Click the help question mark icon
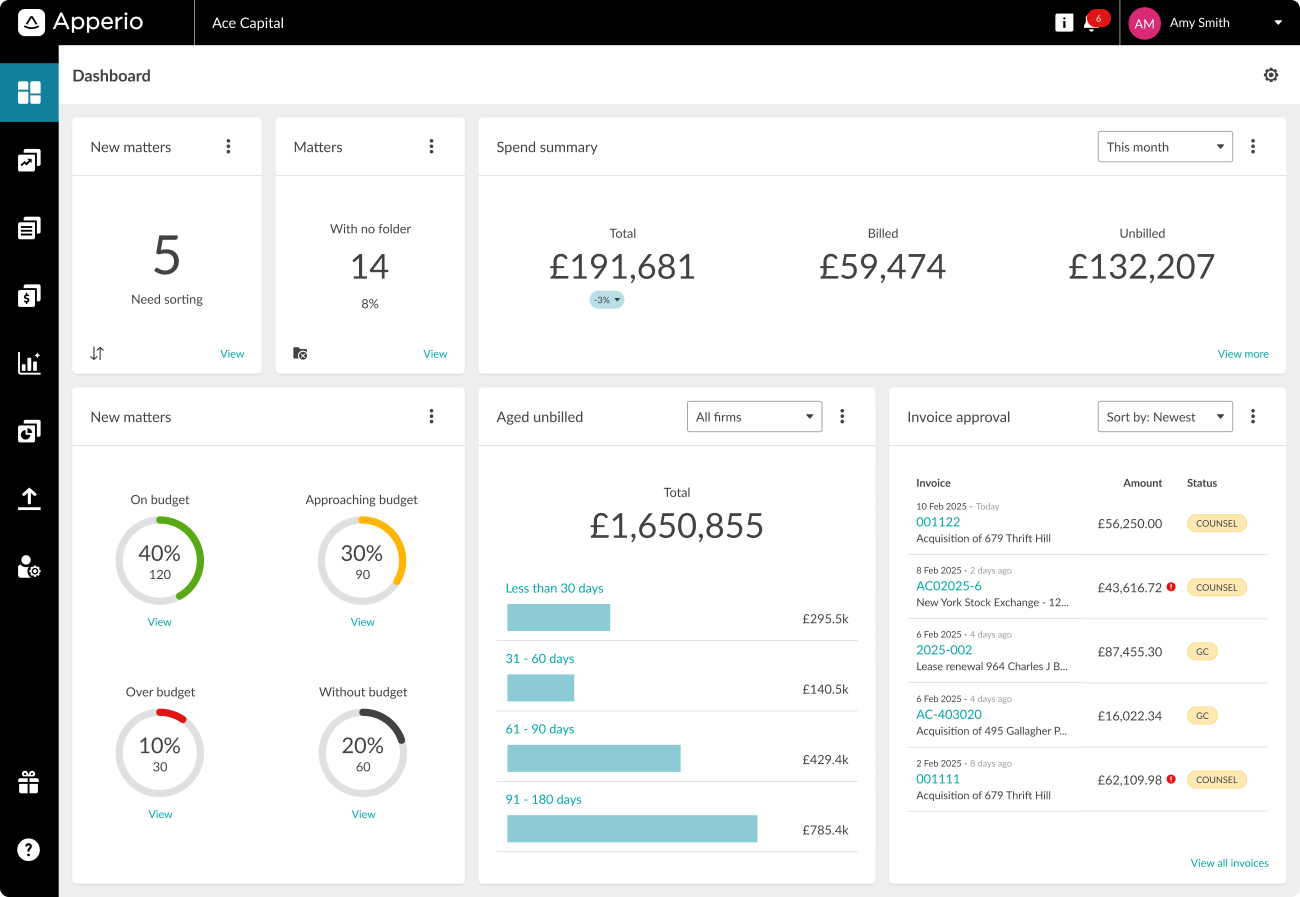 coord(29,850)
